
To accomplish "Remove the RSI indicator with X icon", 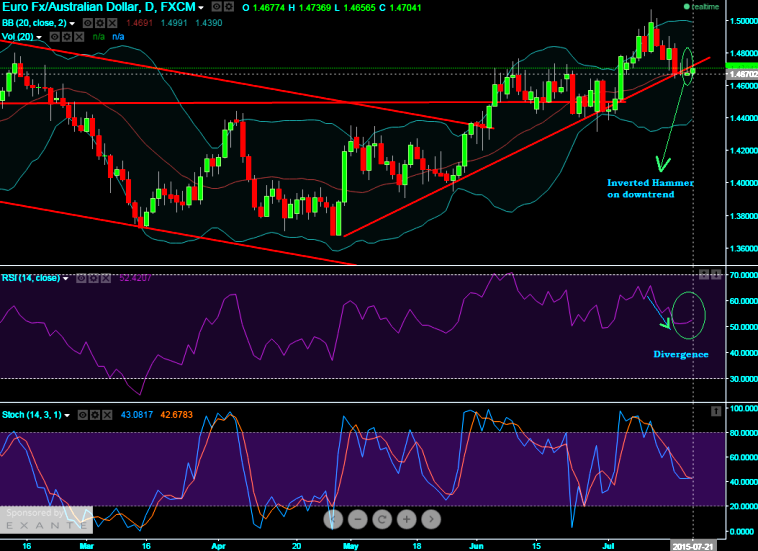I will [106, 278].
